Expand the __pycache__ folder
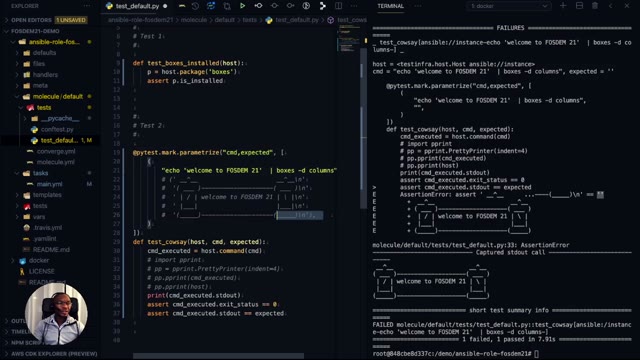 (x=25, y=118)
